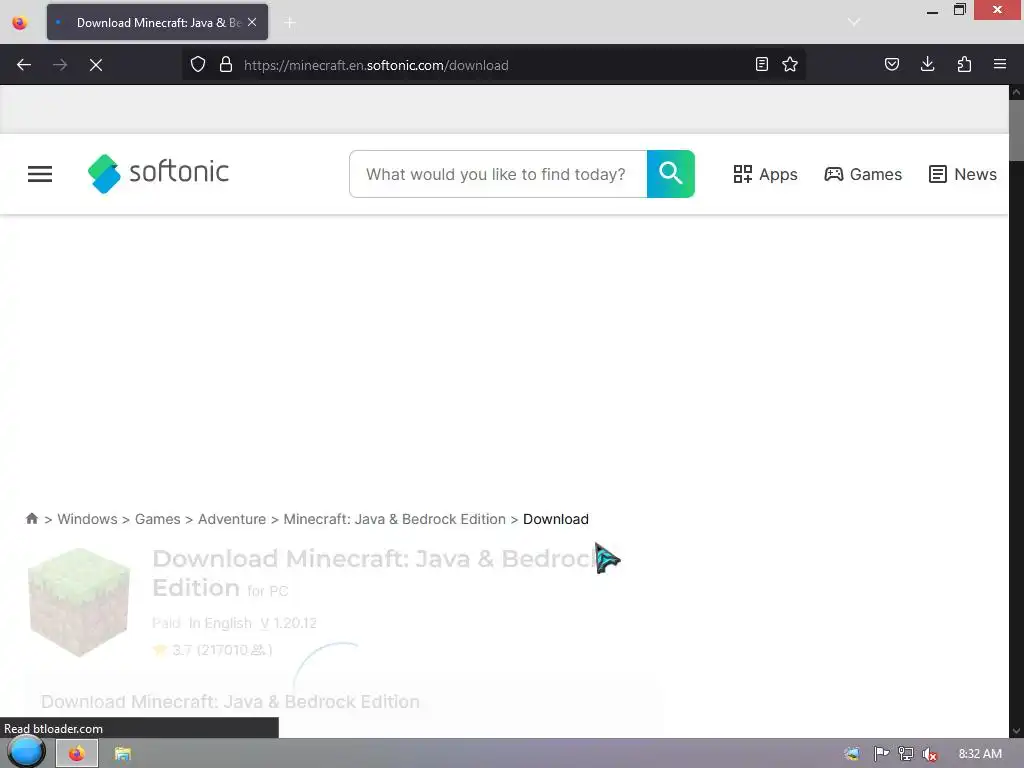Viewport: 1024px width, 768px height.
Task: Click the page vertical scrollbar thumb
Action: [1016, 130]
